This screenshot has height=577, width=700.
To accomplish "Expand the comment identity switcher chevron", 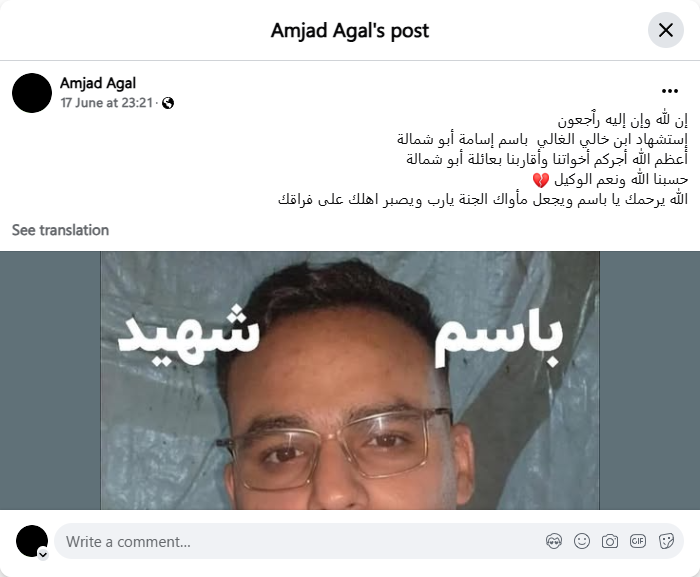I will pos(43,555).
